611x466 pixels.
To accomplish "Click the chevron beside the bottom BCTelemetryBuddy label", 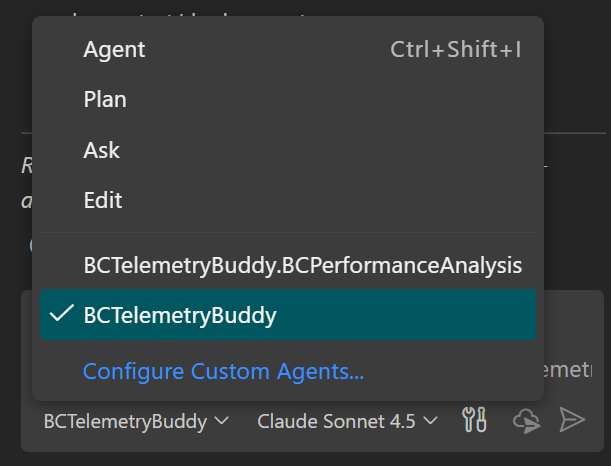I will (x=222, y=421).
